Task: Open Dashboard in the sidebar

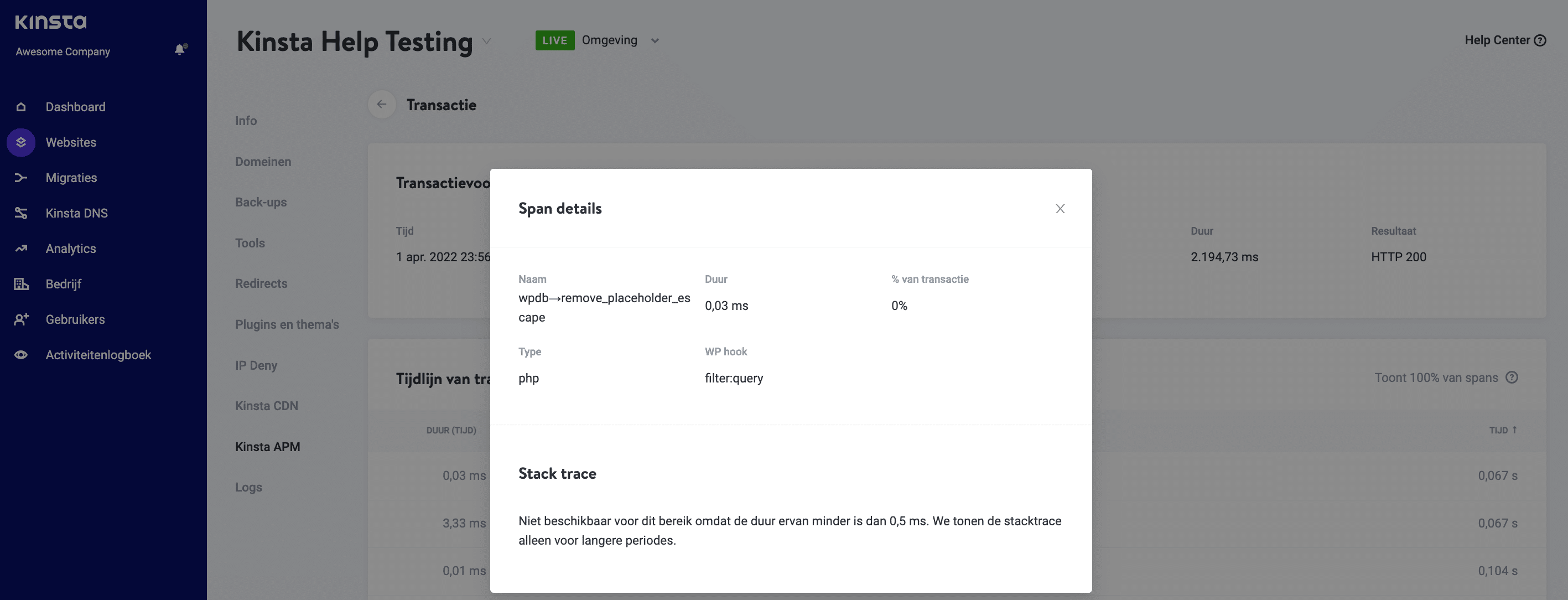Action: [x=75, y=107]
